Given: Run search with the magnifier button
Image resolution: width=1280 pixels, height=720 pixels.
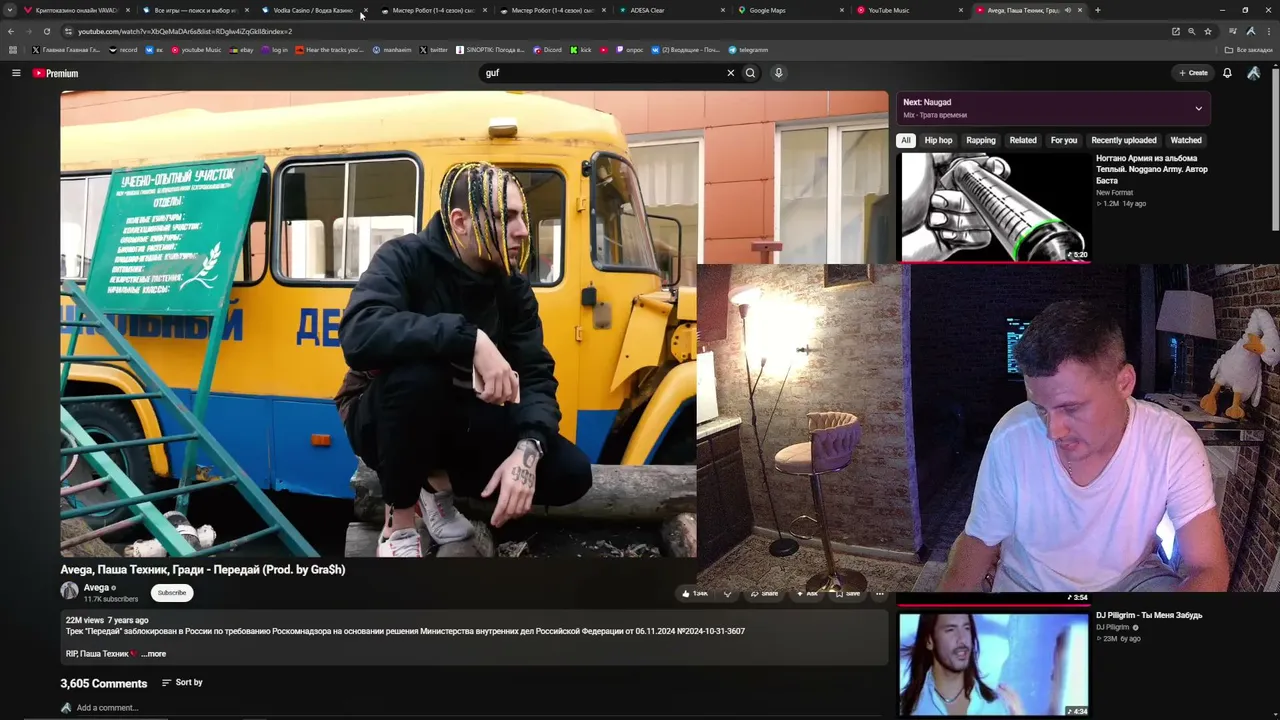Looking at the screenshot, I should click(750, 73).
